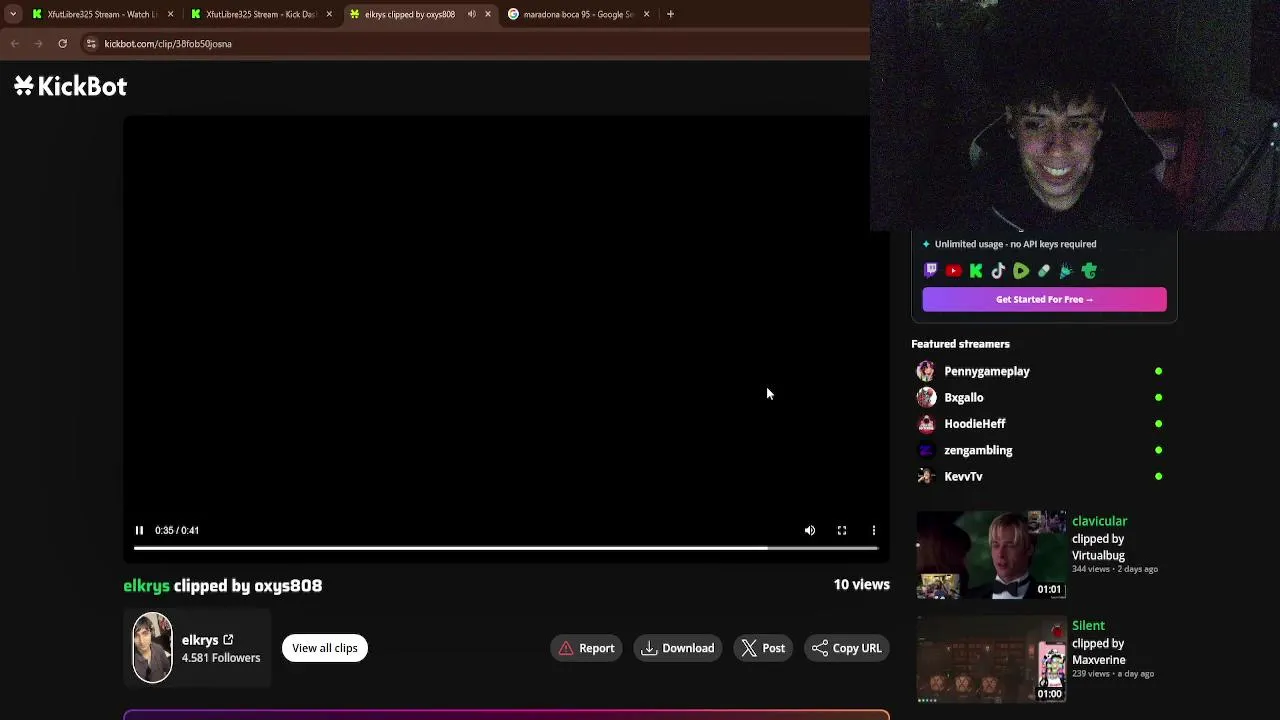1280x720 pixels.
Task: Enter fullscreen mode on the video
Action: [x=842, y=530]
